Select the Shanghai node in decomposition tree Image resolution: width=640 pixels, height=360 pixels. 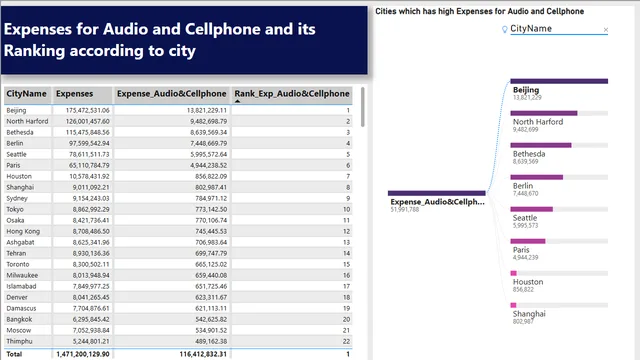coord(559,313)
